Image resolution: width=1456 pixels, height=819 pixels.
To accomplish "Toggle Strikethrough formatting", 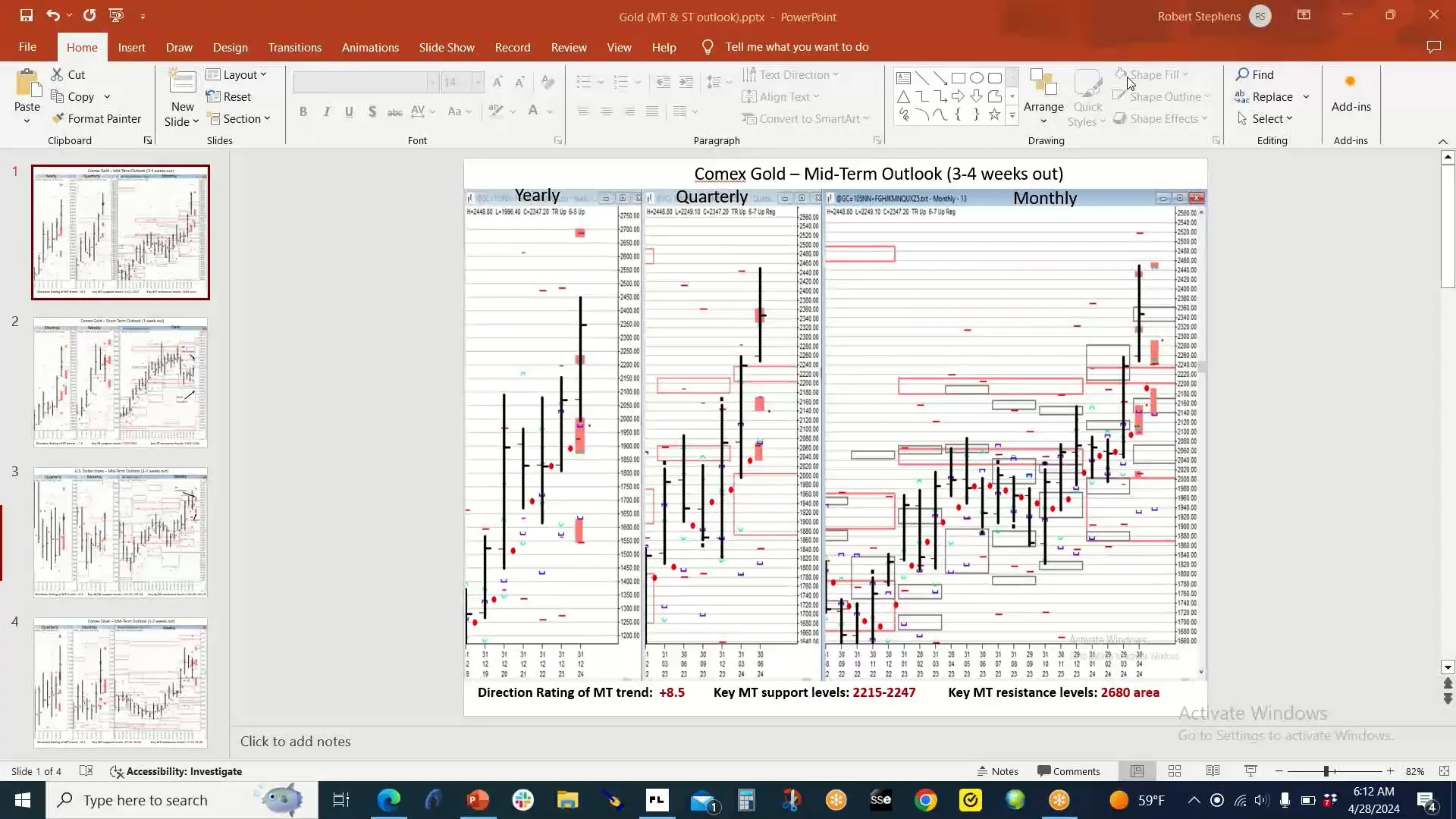I will coord(394,111).
